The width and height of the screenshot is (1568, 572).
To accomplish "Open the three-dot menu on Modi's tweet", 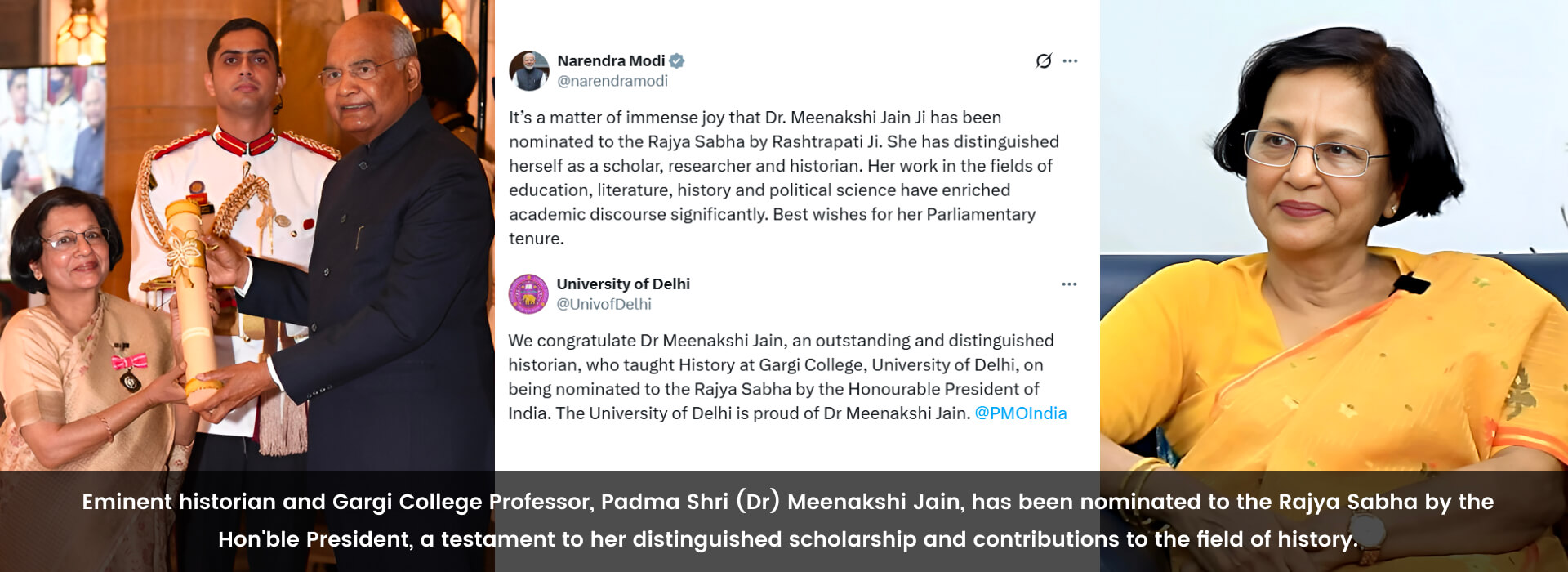I will click(x=1070, y=60).
